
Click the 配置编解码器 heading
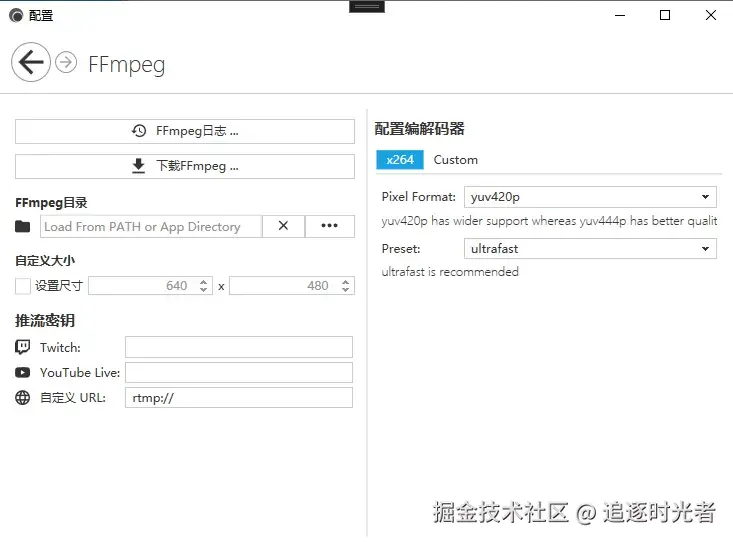(x=419, y=129)
